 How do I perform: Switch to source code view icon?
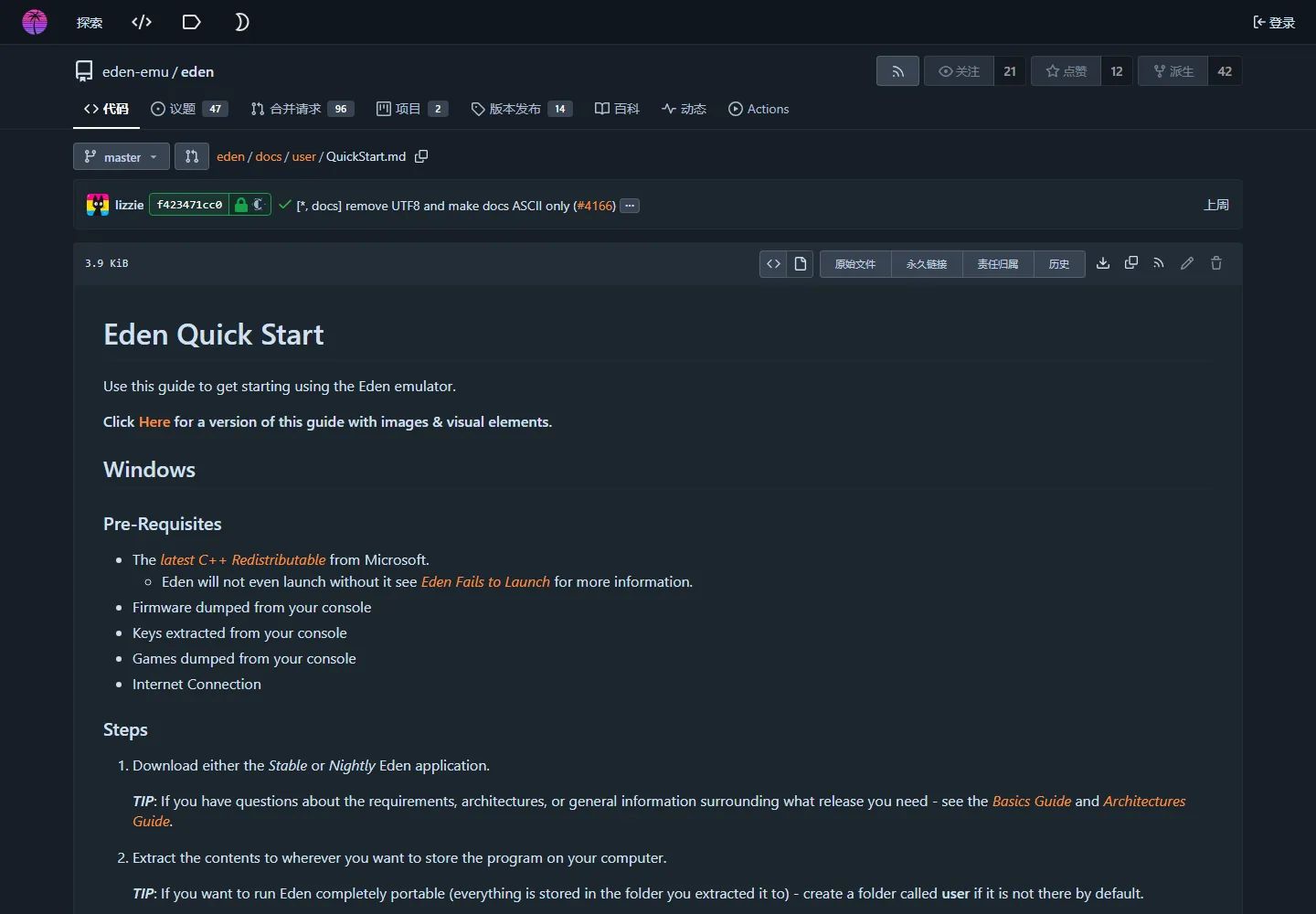773,264
